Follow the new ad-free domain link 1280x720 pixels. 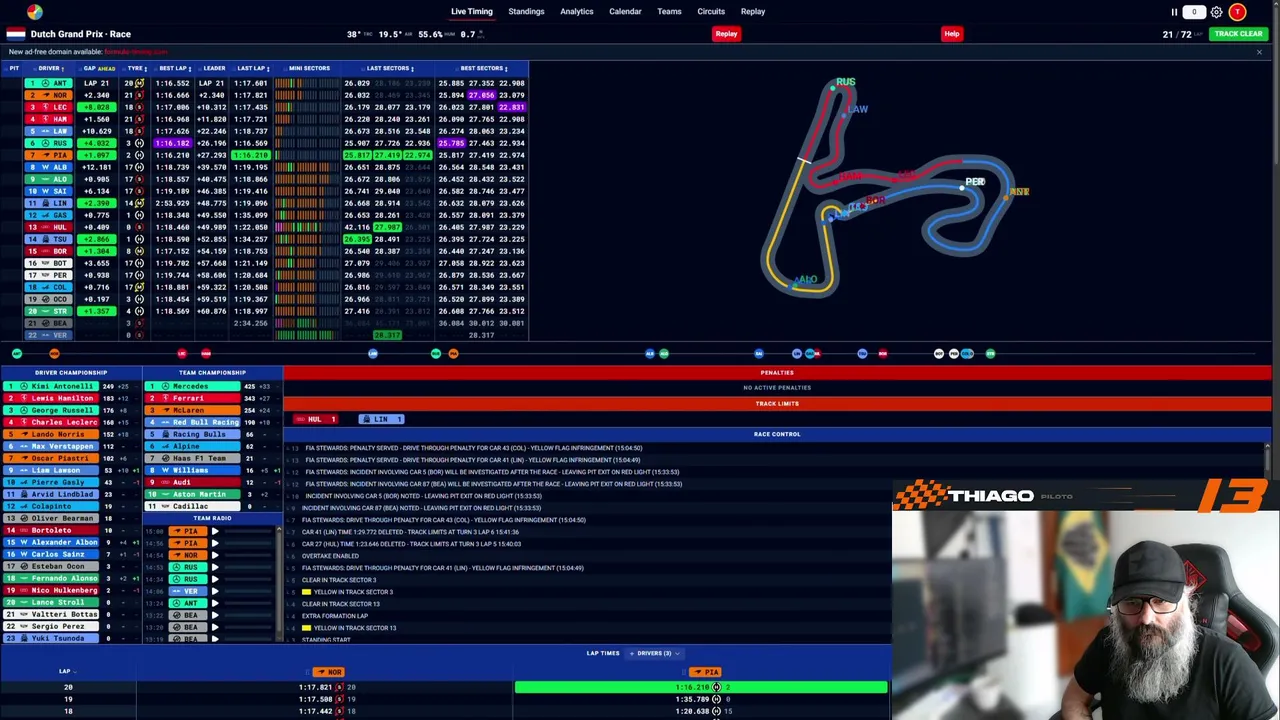(x=135, y=52)
